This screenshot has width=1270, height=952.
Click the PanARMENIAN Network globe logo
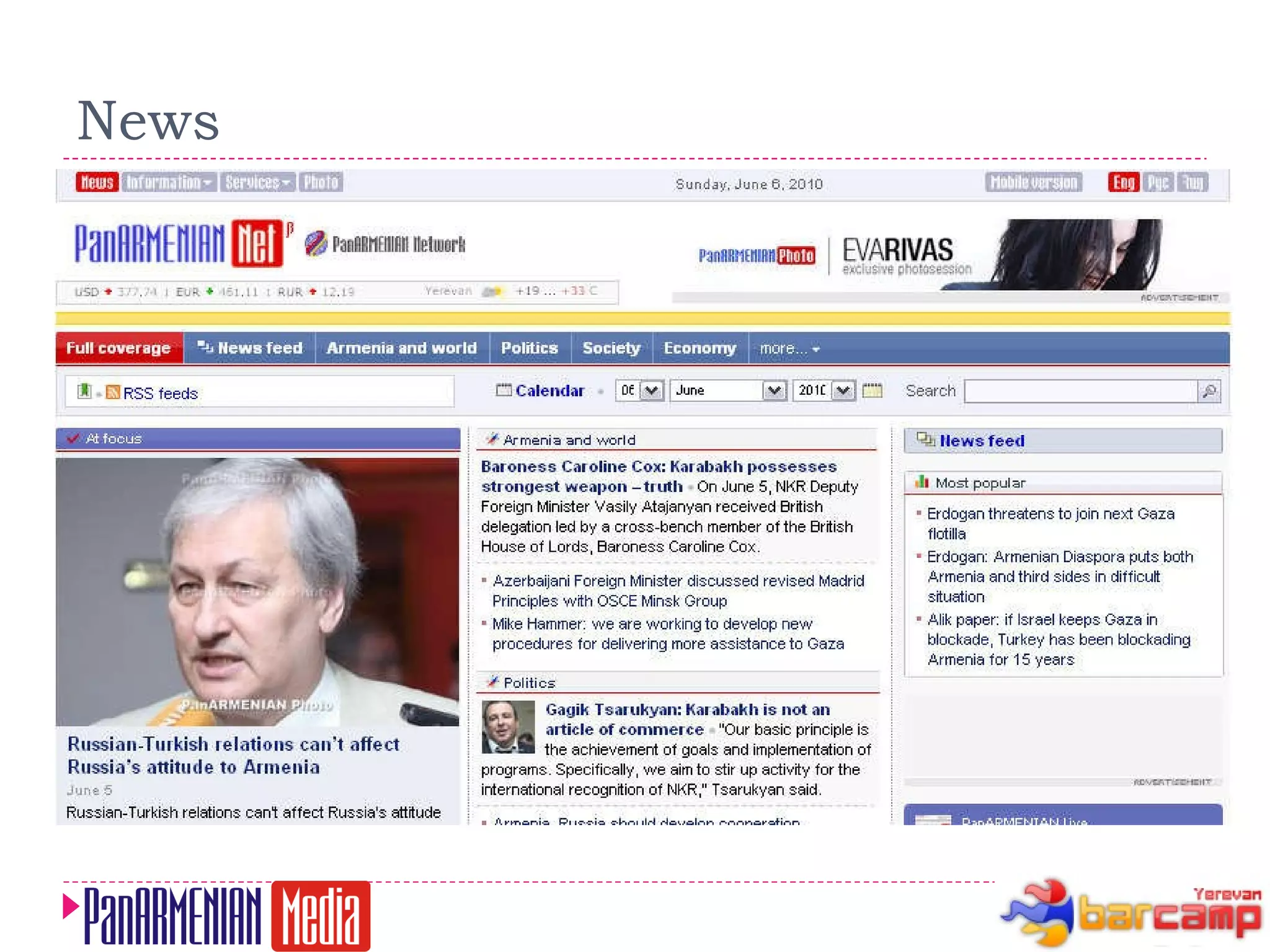coord(316,244)
